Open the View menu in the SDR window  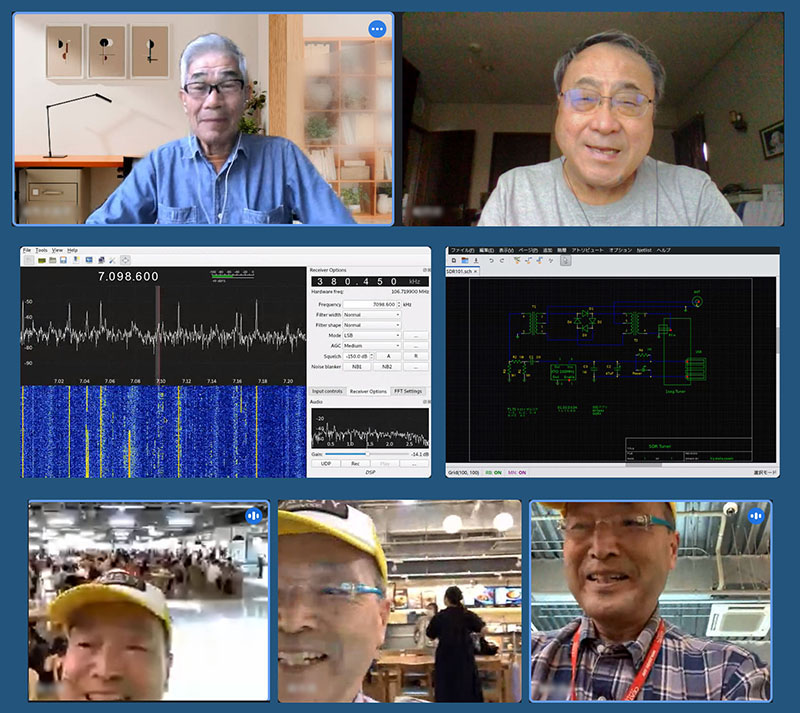tap(57, 250)
